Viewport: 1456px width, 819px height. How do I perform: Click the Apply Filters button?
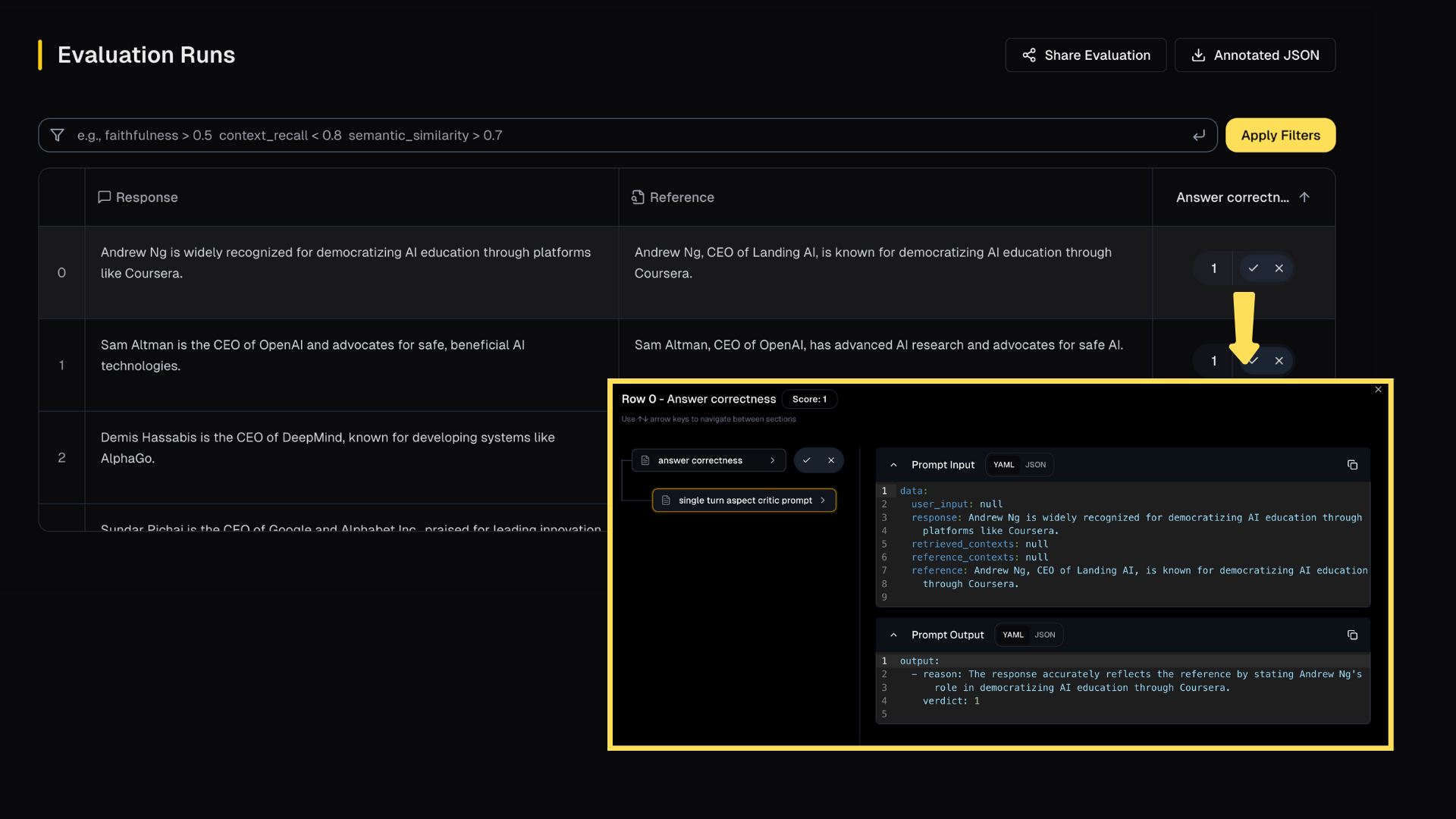pyautogui.click(x=1280, y=135)
